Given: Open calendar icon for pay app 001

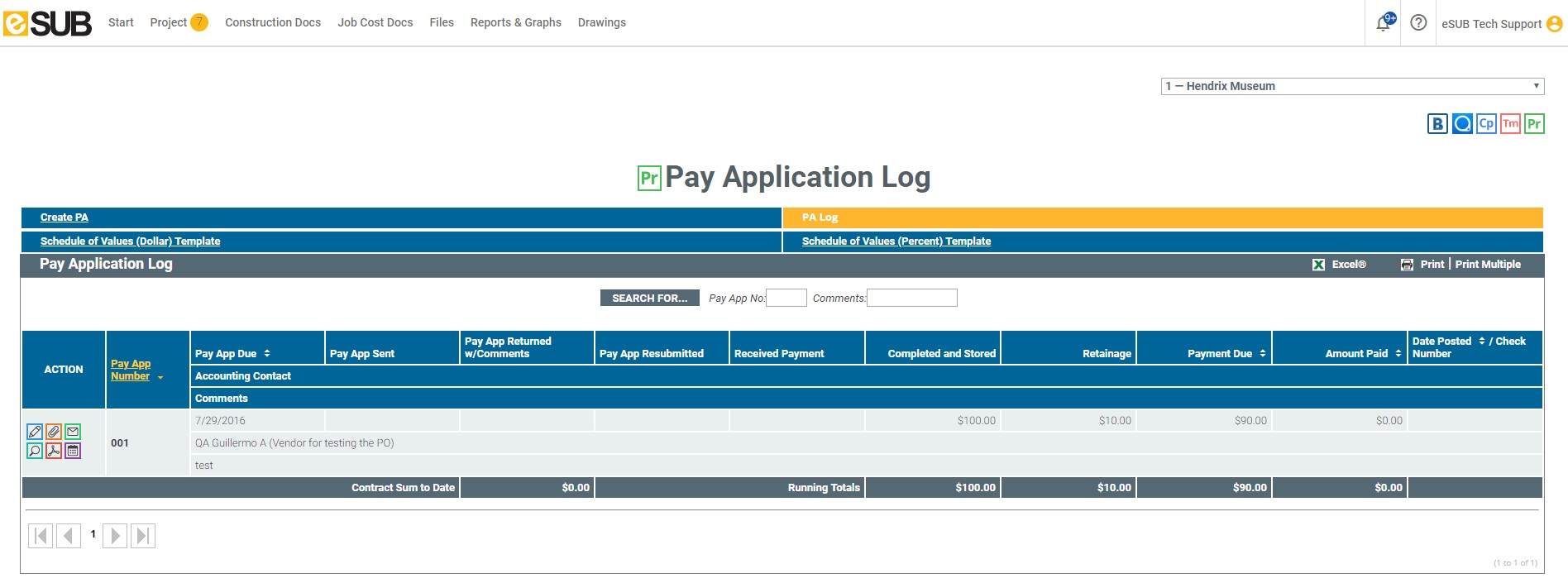Looking at the screenshot, I should coord(73,451).
